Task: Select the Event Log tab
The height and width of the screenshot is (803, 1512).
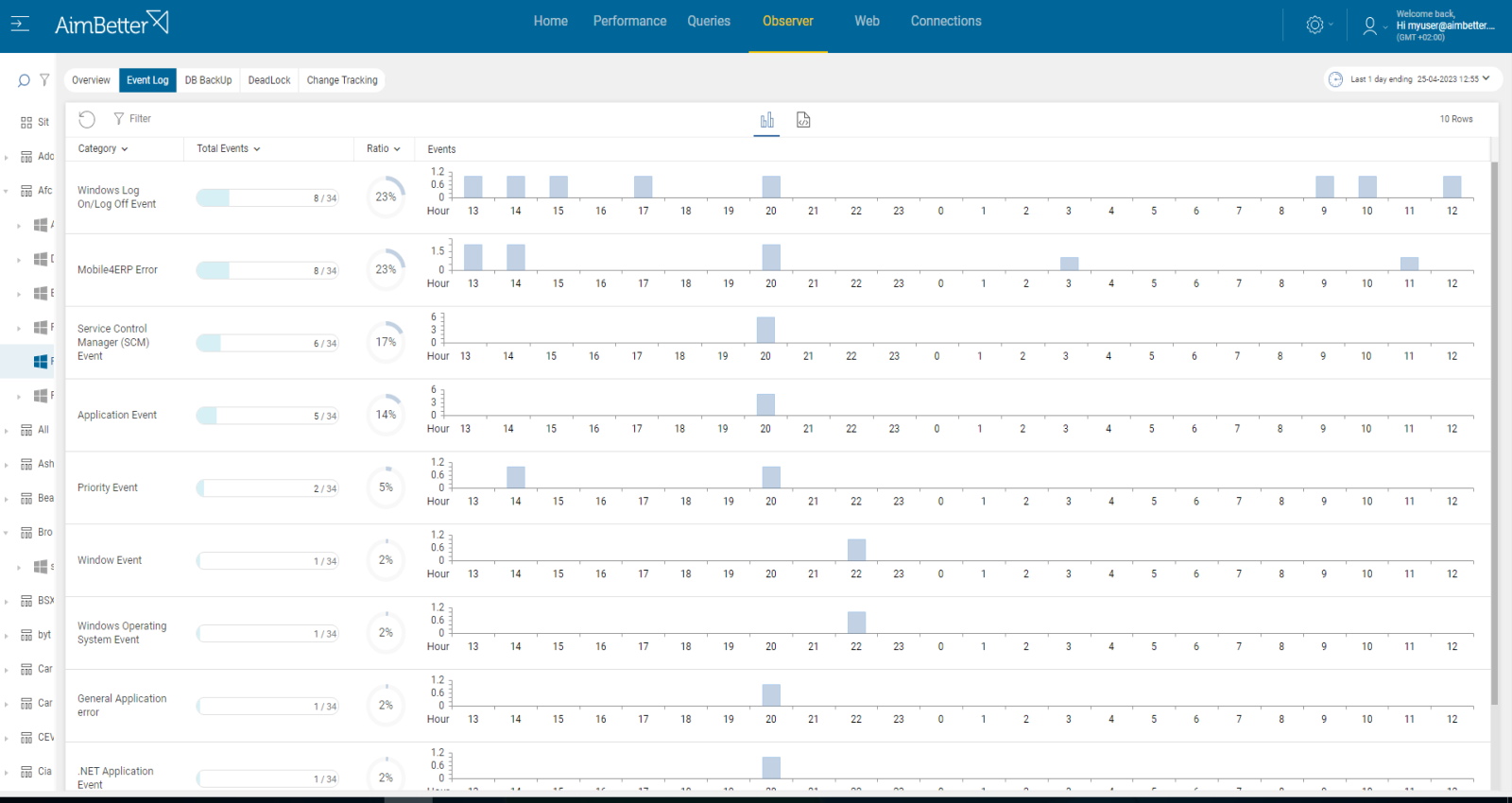Action: [x=147, y=80]
